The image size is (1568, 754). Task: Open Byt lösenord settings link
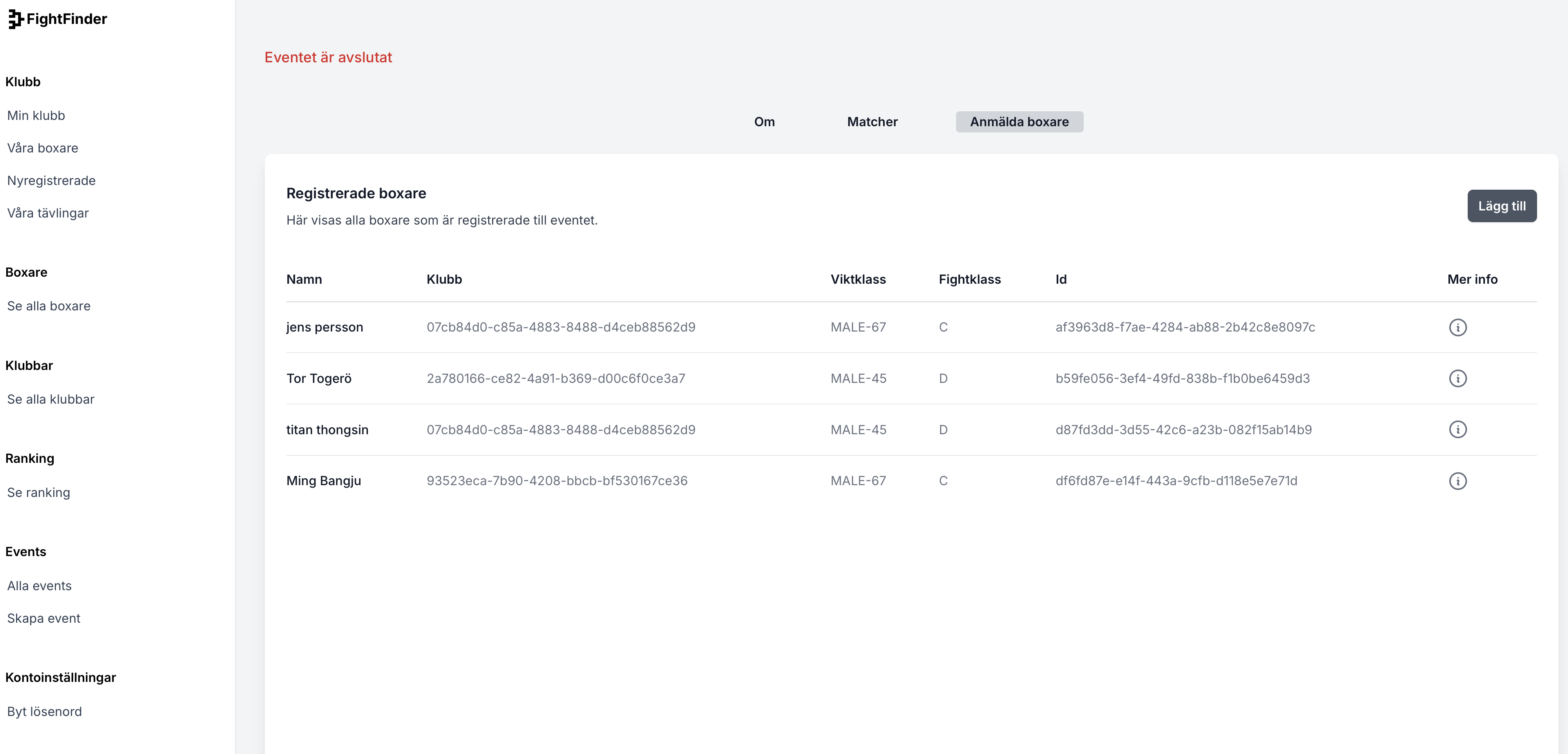pyautogui.click(x=44, y=711)
